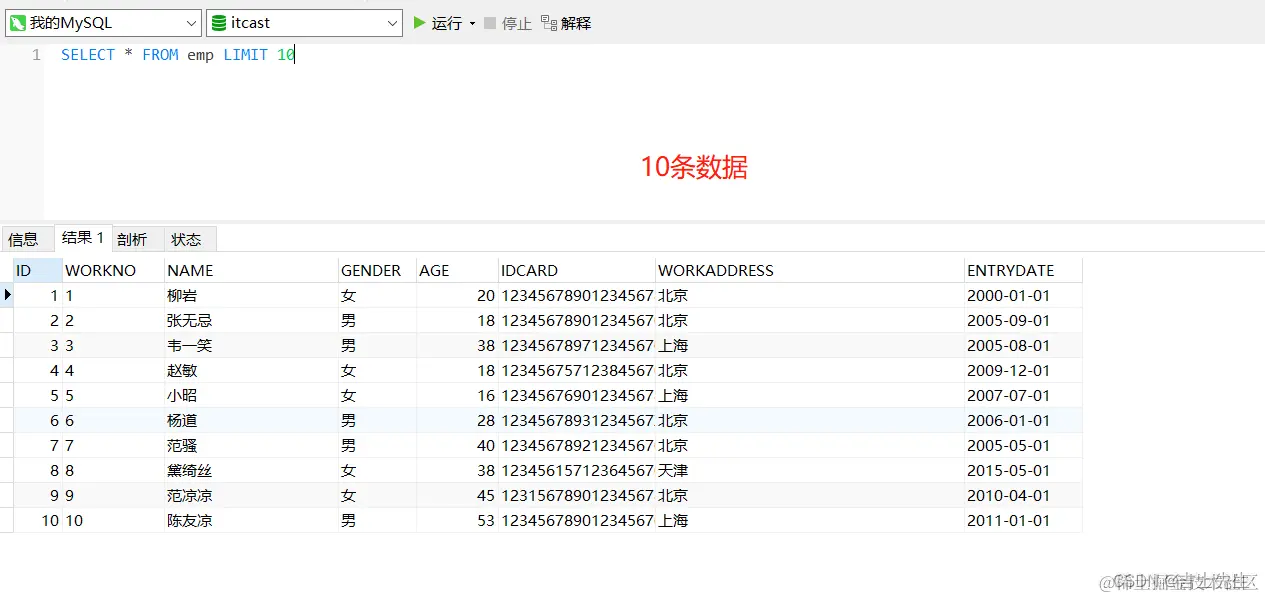
Task: Click entry date 2006-01-01
Action: [x=1023, y=420]
